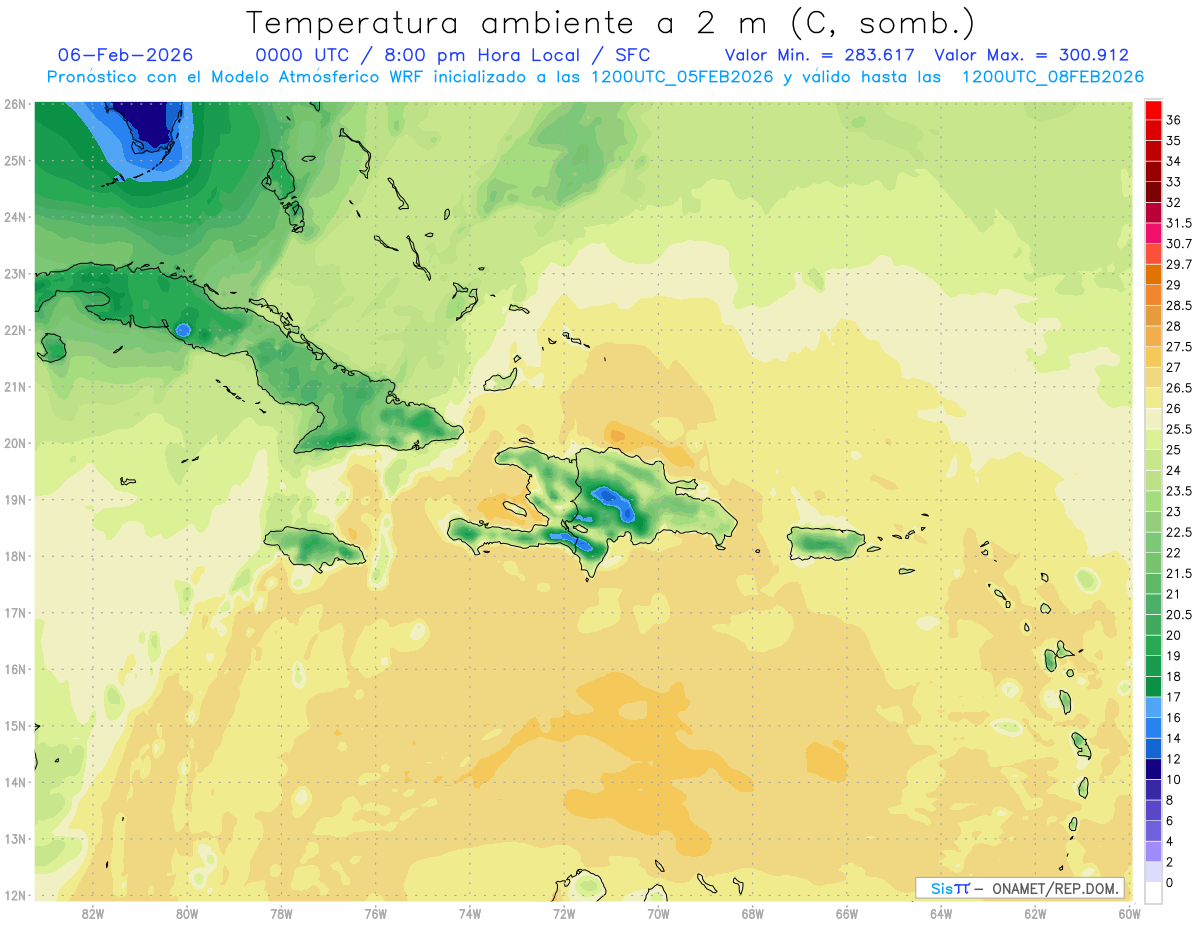This screenshot has width=1200, height=927.
Task: Click the latitude axis label '12N'
Action: (x=15, y=895)
